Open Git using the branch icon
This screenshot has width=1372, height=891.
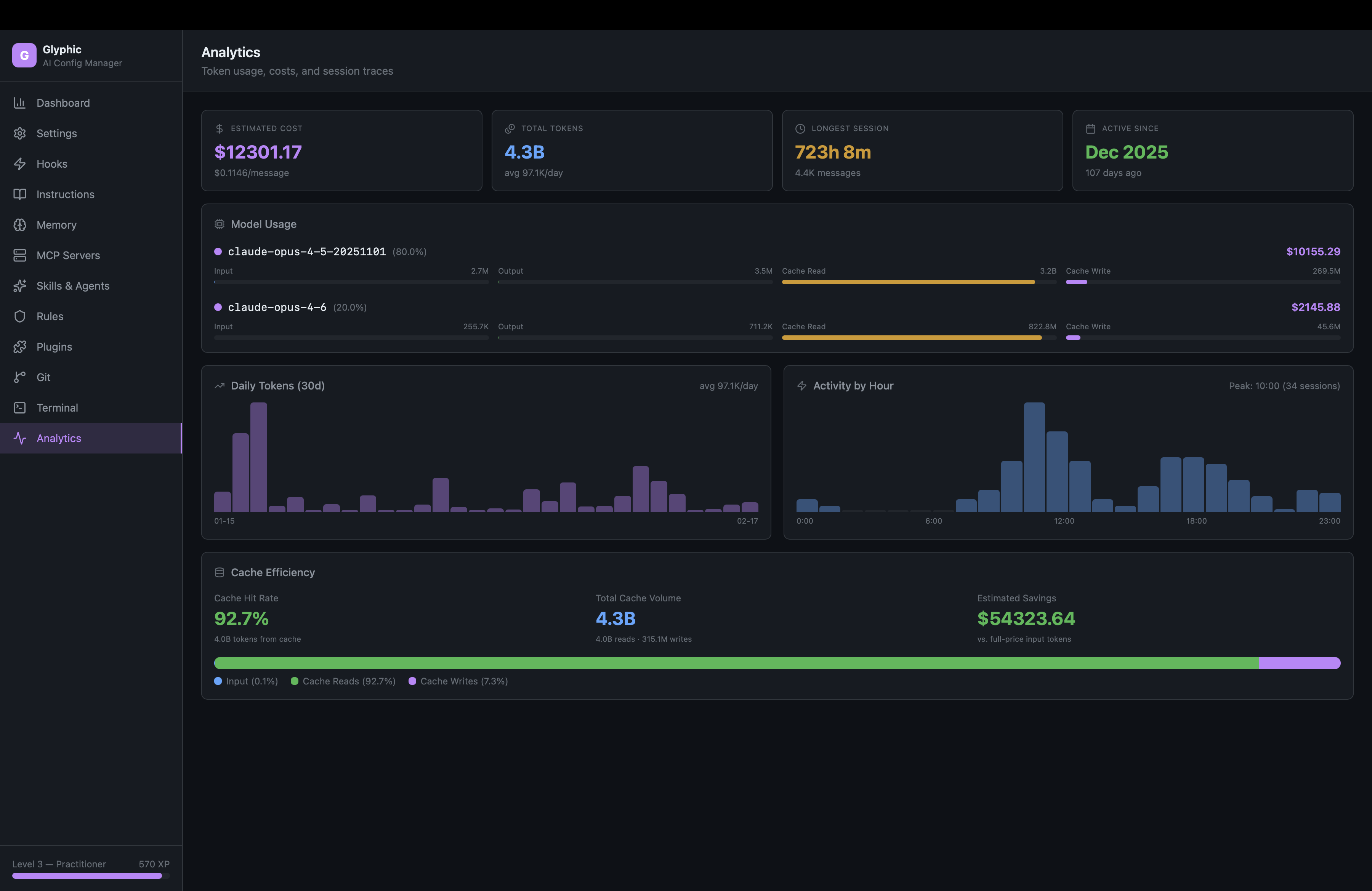click(19, 377)
